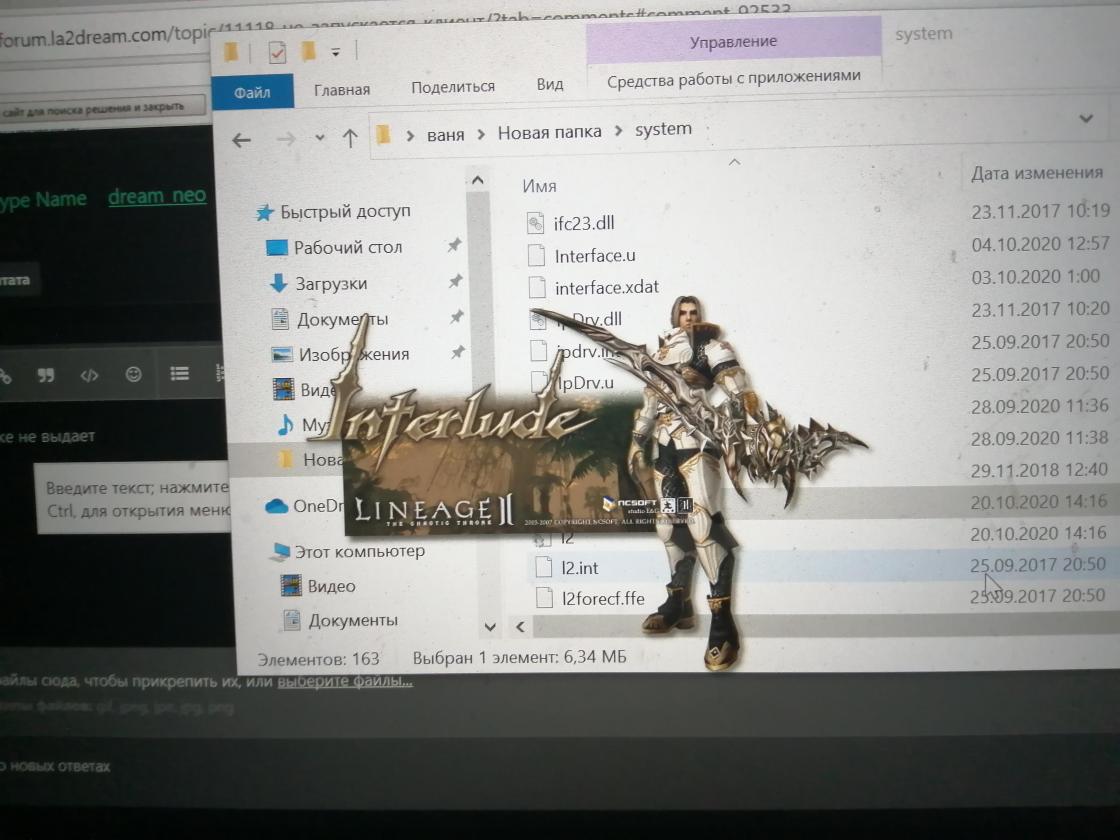Switch to the Вид ribbon tab

click(x=549, y=85)
